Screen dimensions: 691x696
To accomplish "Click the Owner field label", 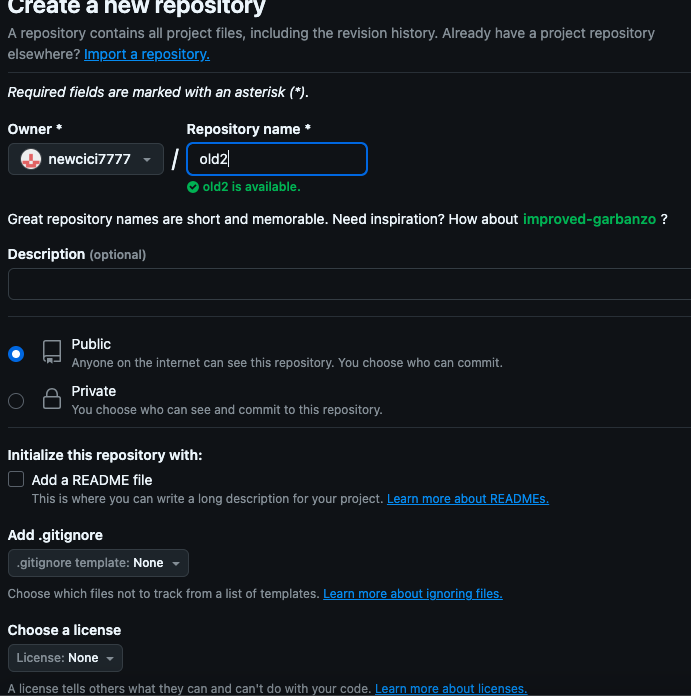I will (x=35, y=129).
